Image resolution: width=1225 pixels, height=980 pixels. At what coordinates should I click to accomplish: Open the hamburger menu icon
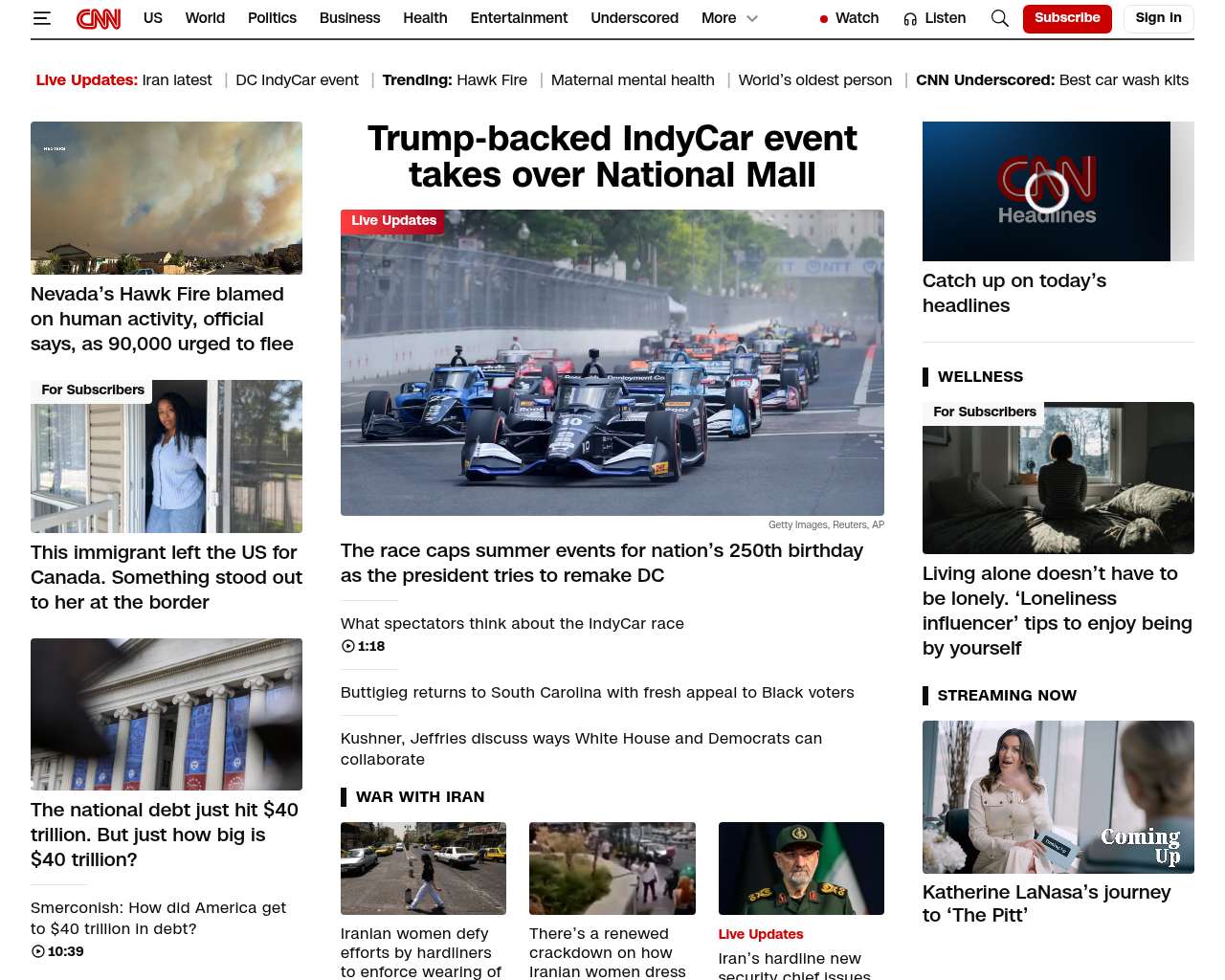(x=42, y=18)
